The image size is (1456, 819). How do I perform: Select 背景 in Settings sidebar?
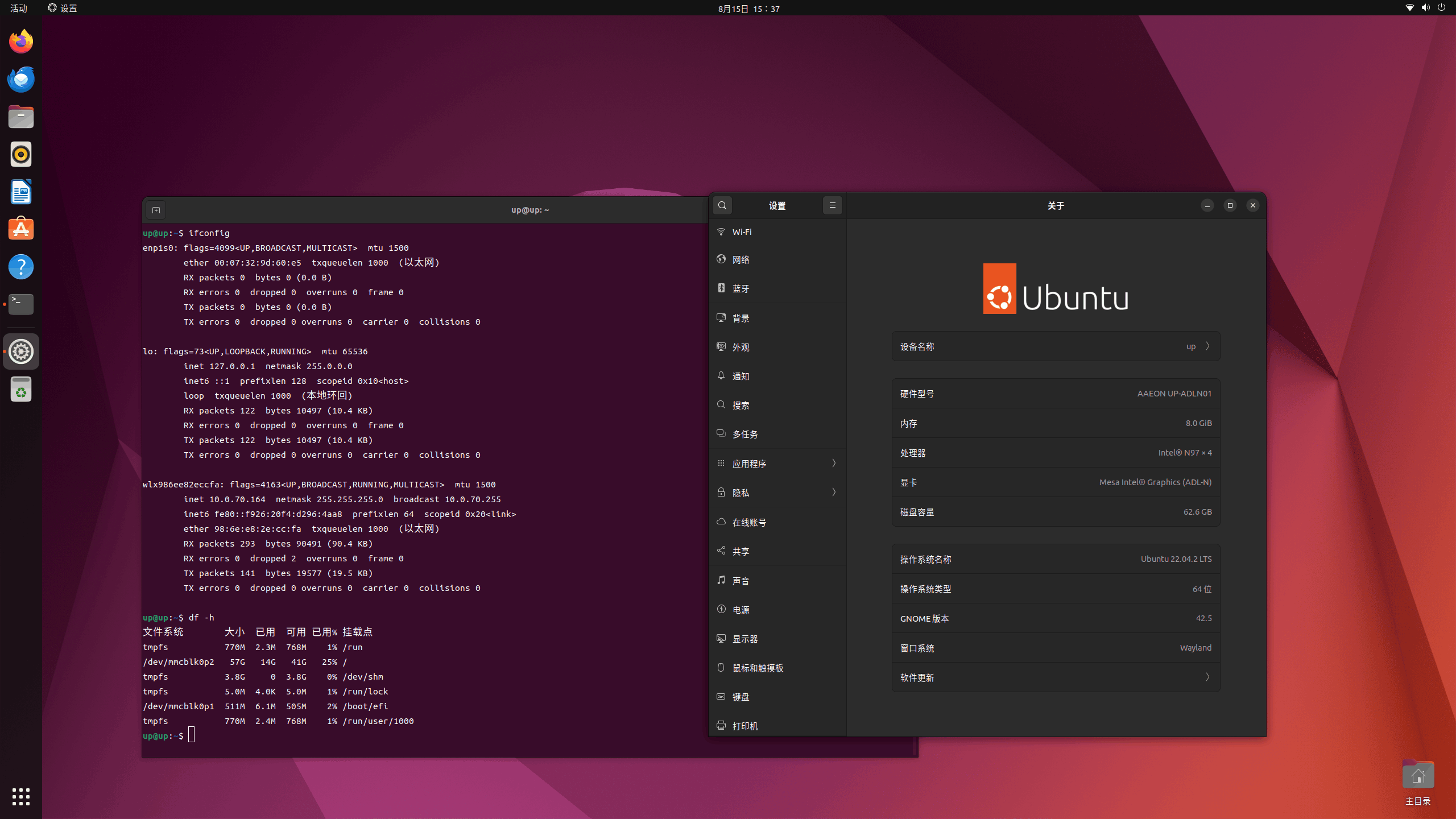point(777,318)
